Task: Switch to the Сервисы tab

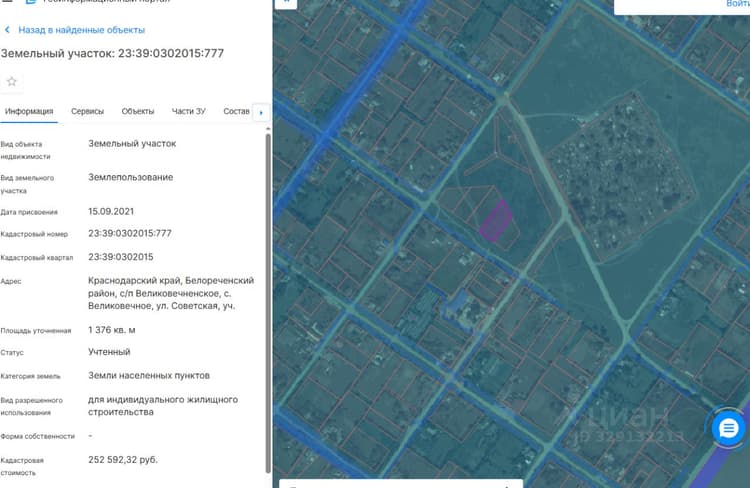Action: [x=87, y=111]
